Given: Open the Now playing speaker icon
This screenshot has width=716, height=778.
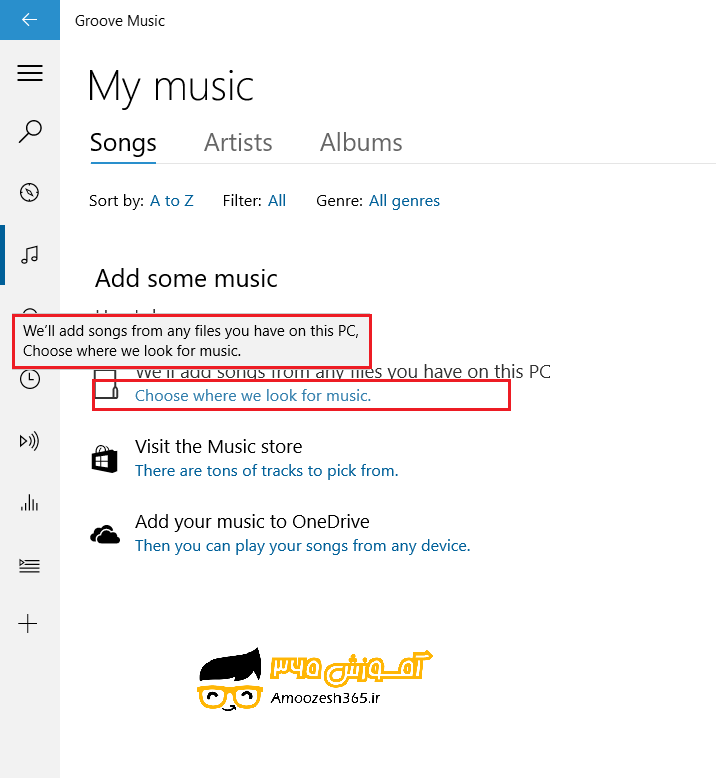Looking at the screenshot, I should 29,441.
